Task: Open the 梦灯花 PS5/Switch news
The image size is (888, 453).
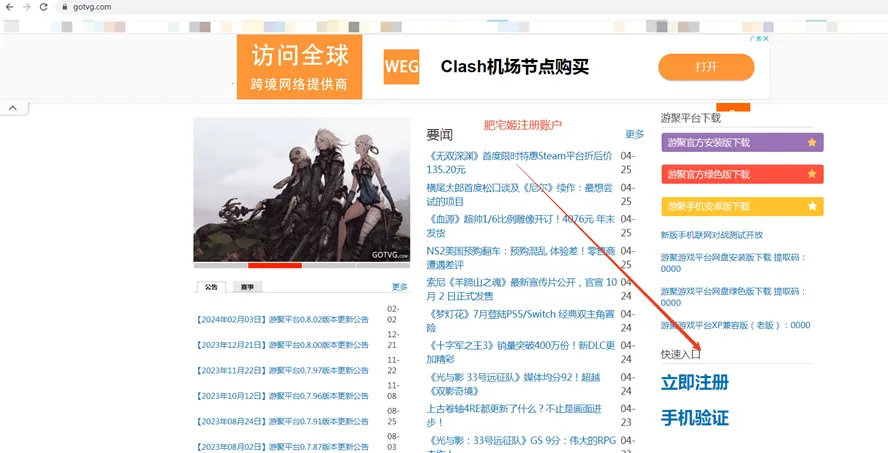Action: click(x=520, y=320)
